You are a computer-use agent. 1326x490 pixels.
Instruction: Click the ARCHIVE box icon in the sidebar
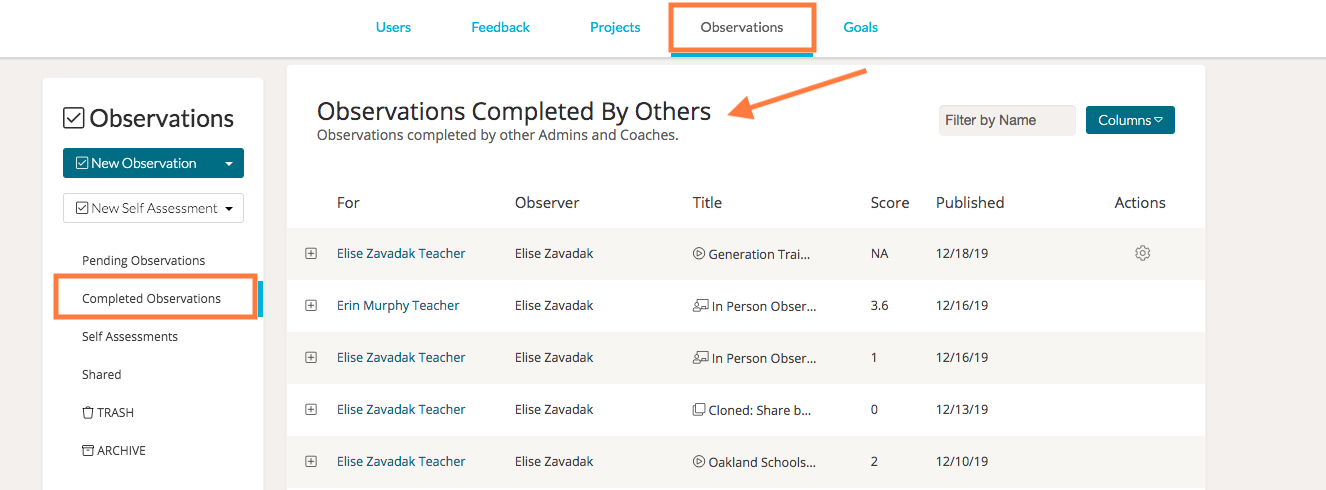pos(88,451)
